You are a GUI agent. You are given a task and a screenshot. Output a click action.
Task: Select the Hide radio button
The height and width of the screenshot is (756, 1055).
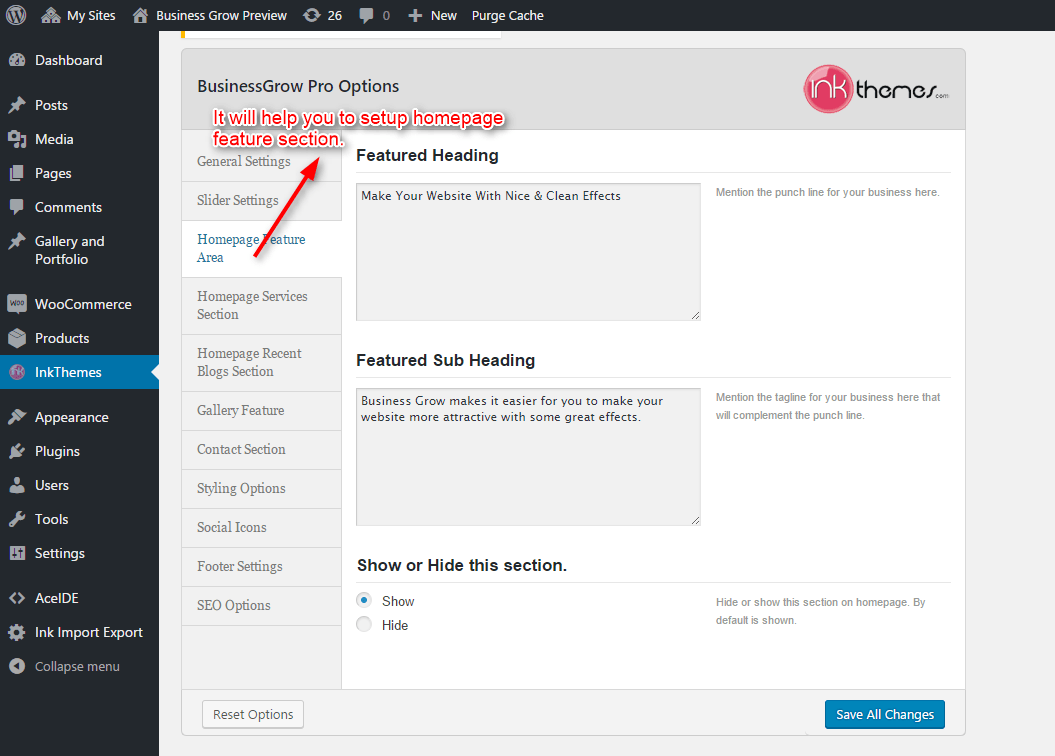pos(364,624)
